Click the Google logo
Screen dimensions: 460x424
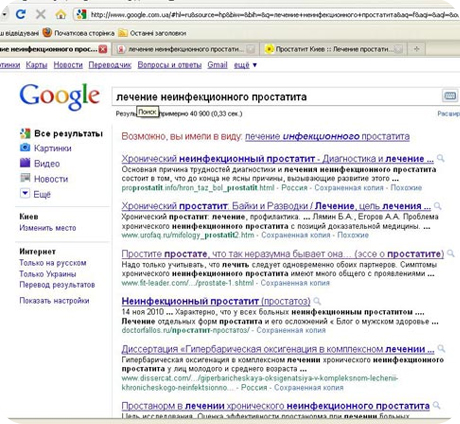60,96
